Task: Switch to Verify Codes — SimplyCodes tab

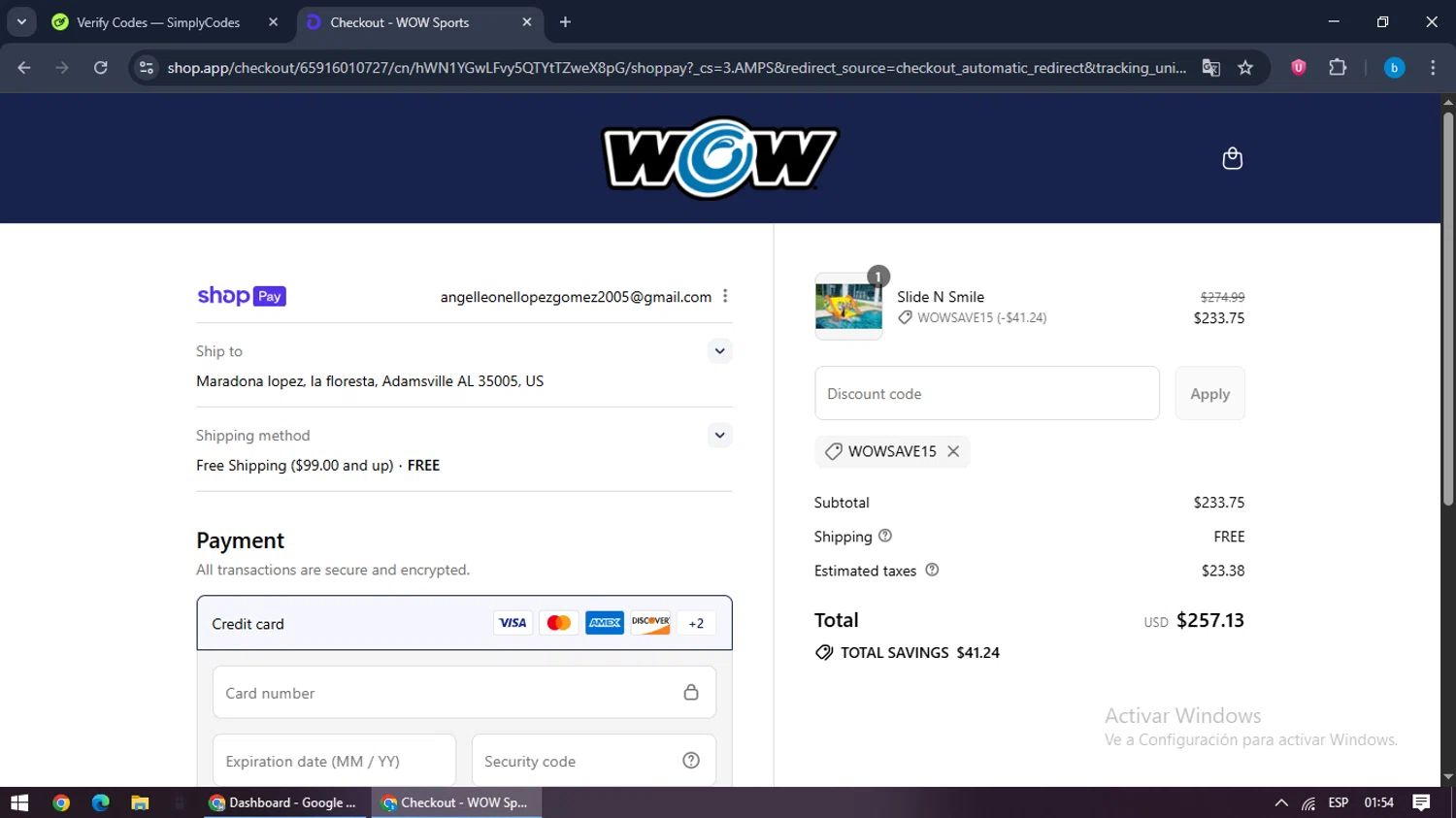Action: coord(158,22)
